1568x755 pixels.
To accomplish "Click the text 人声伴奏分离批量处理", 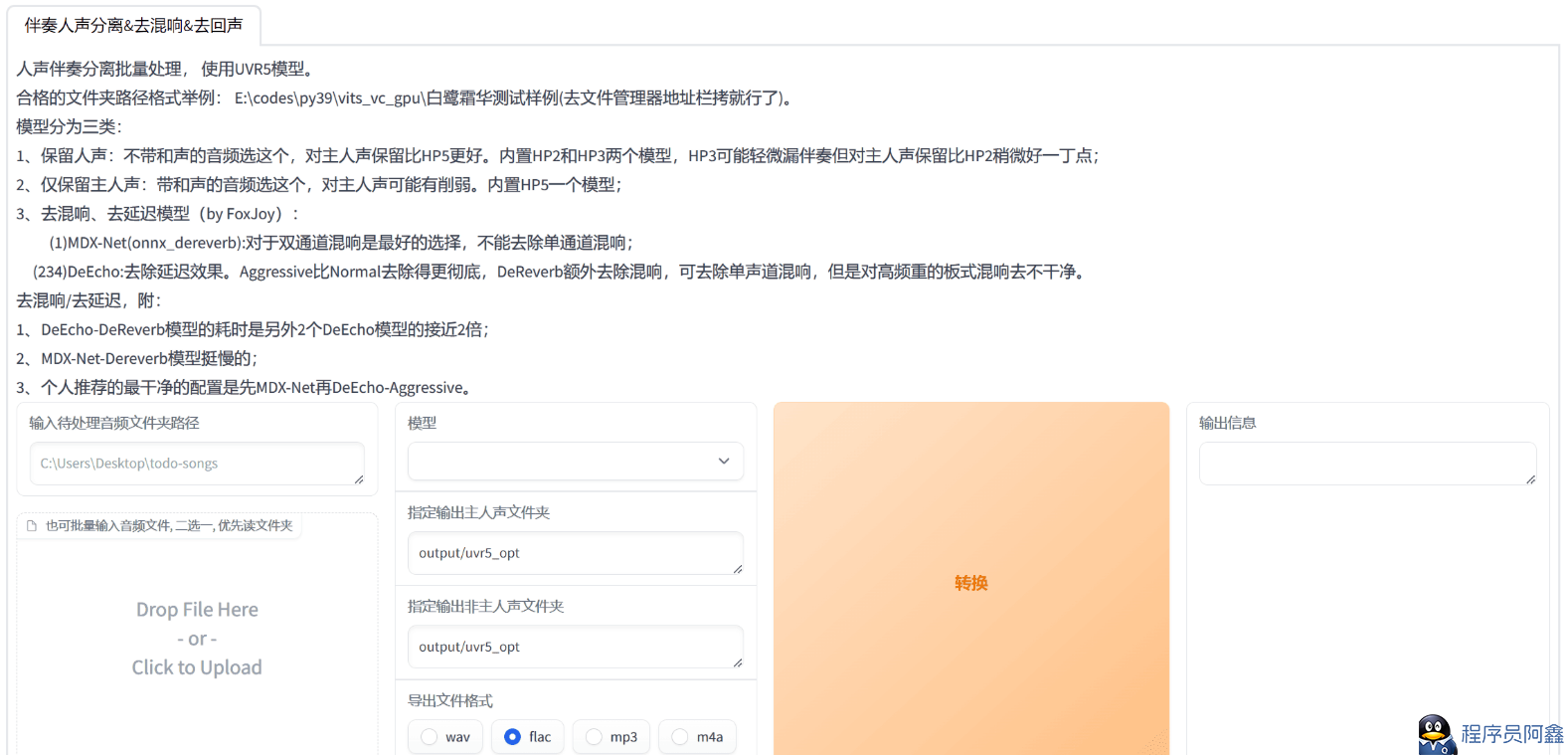I will (x=99, y=69).
